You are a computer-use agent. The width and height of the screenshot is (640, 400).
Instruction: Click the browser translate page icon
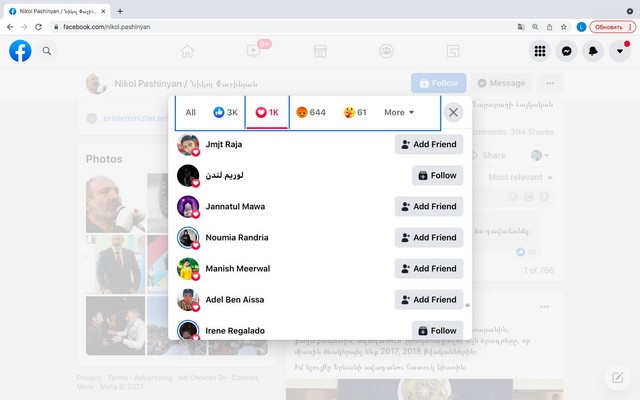click(x=521, y=27)
